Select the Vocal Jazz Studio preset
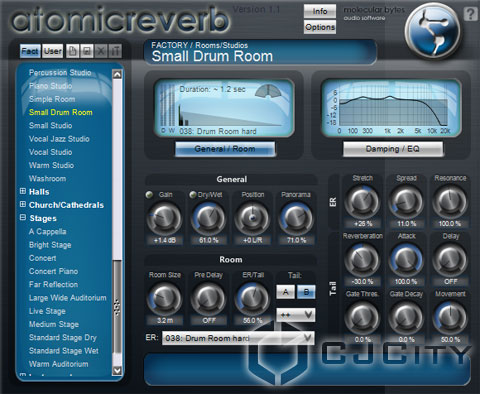 click(59, 139)
